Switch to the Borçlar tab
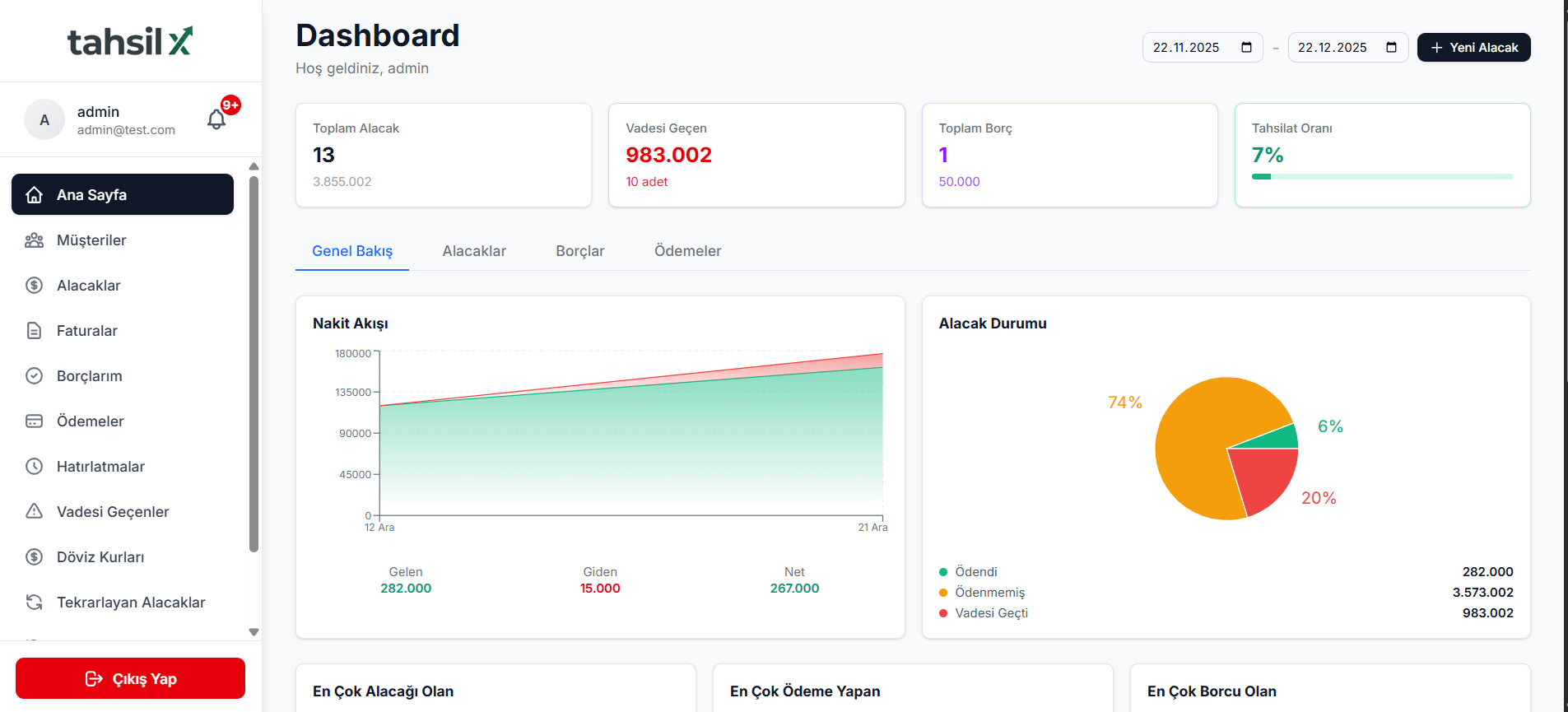1568x712 pixels. [x=579, y=251]
